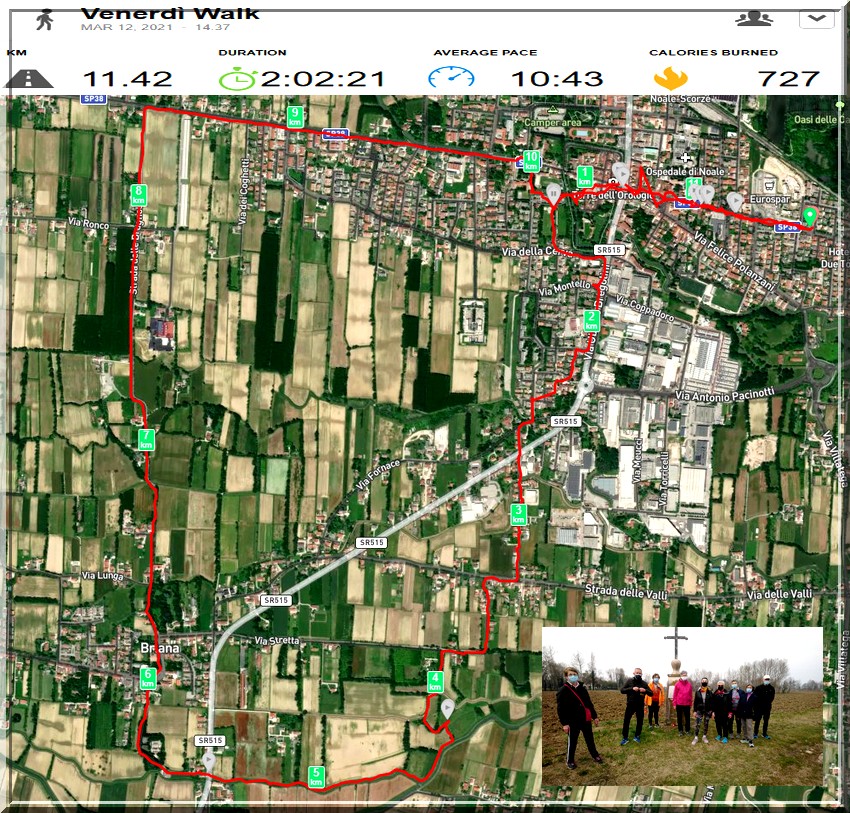This screenshot has height=813, width=850.
Task: Click the Via Antonio Pacinotti label
Action: 725,394
